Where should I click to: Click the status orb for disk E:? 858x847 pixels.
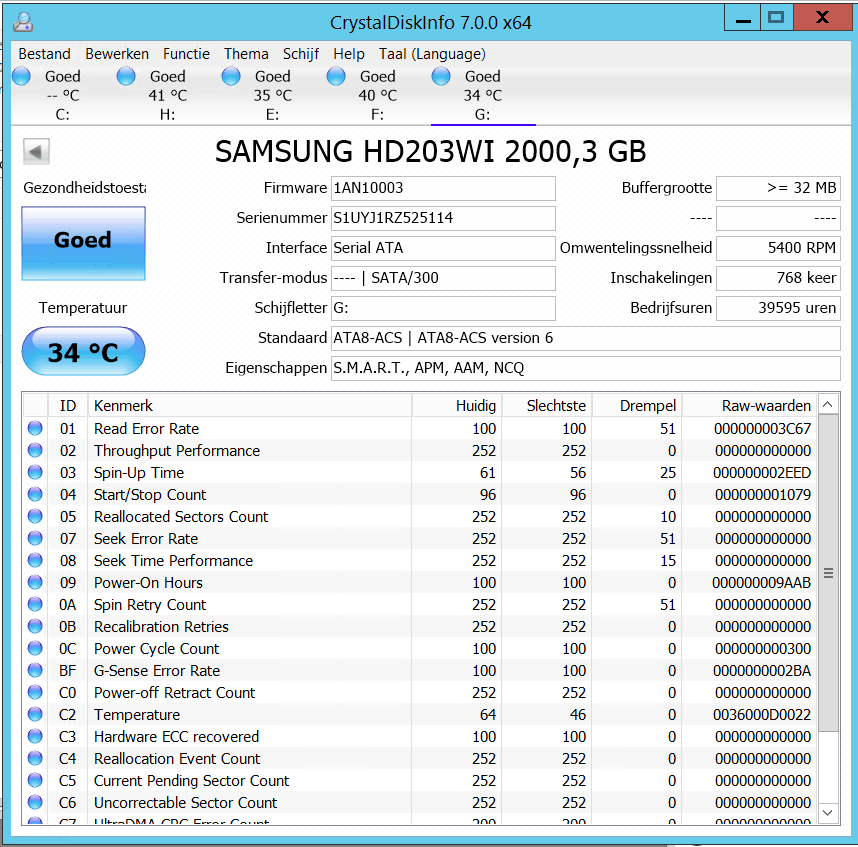(x=231, y=76)
